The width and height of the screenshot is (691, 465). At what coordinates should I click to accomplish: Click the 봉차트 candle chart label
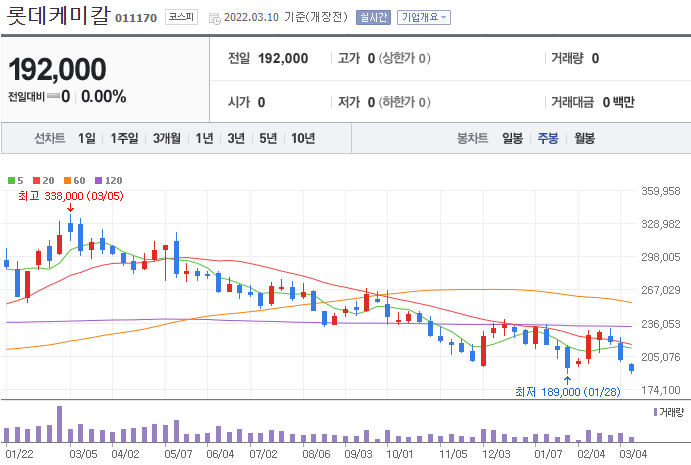(x=472, y=138)
